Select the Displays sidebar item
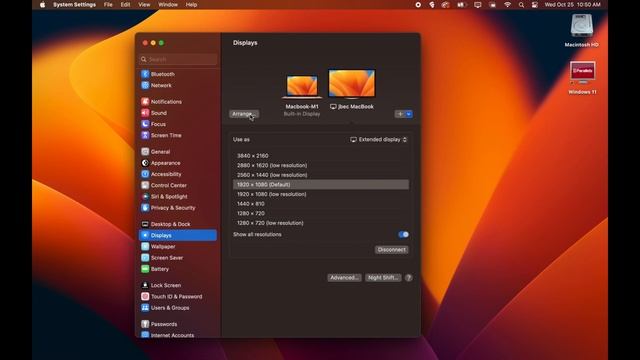 coord(178,236)
